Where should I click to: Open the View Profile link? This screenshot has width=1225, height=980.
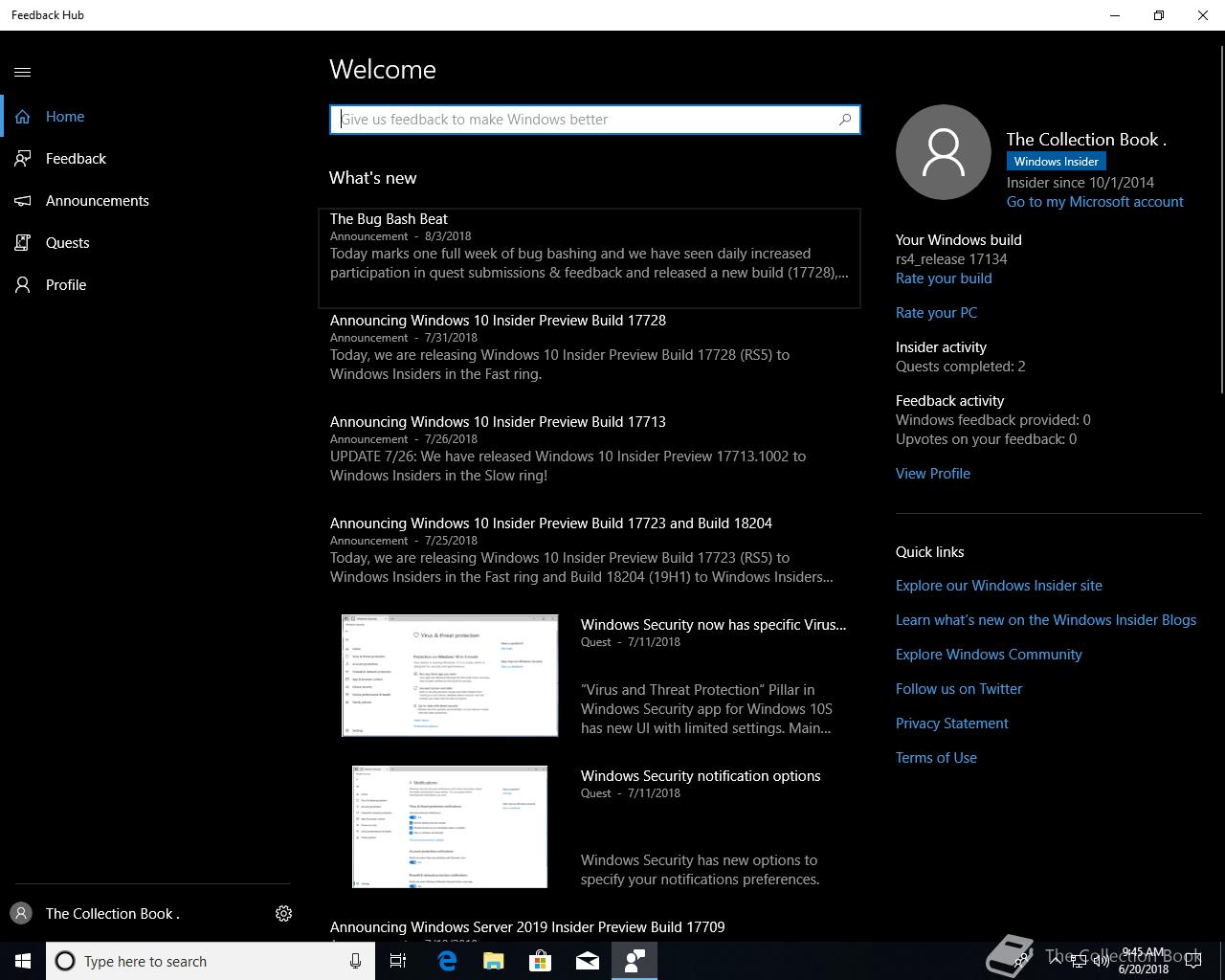933,474
